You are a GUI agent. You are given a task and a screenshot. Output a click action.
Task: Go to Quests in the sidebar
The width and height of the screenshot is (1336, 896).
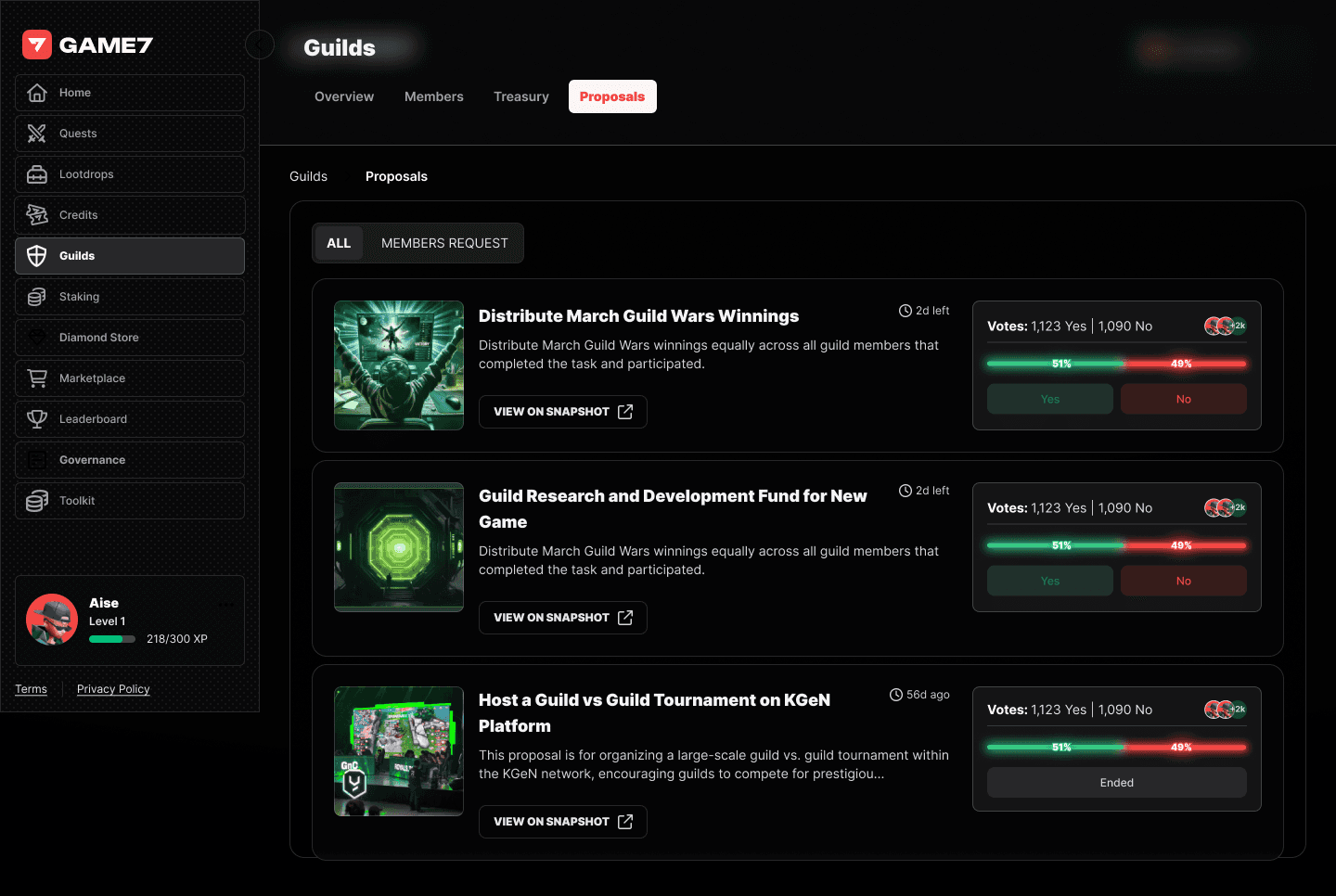click(x=130, y=134)
